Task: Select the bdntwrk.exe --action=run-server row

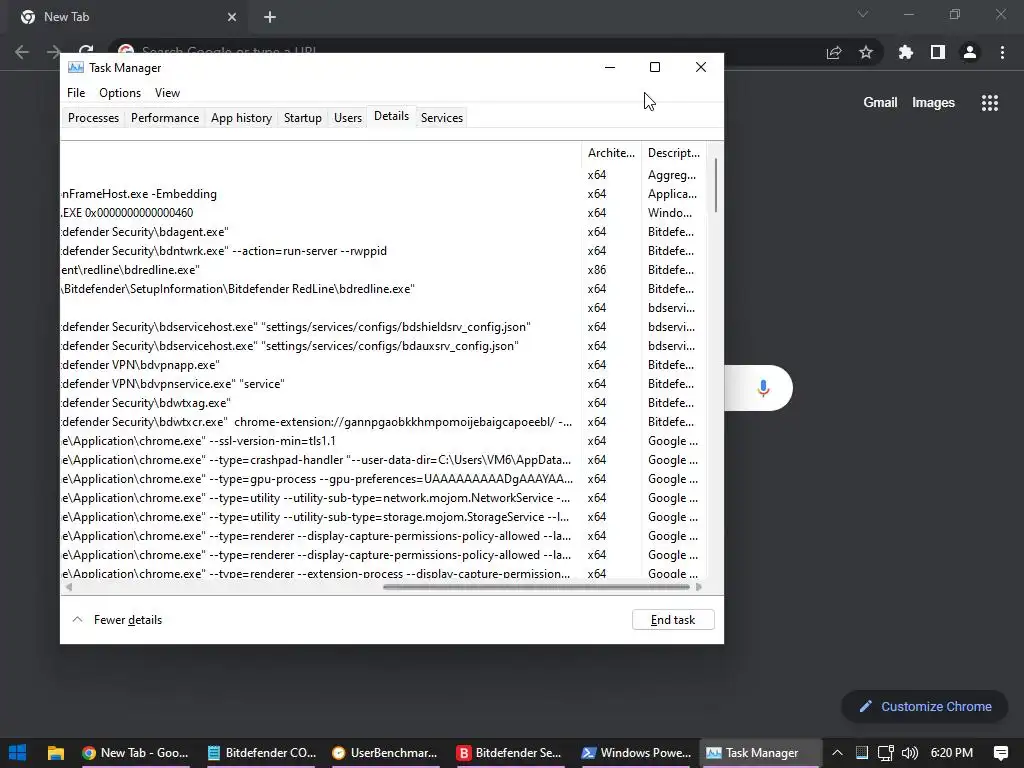Action: tap(383, 251)
